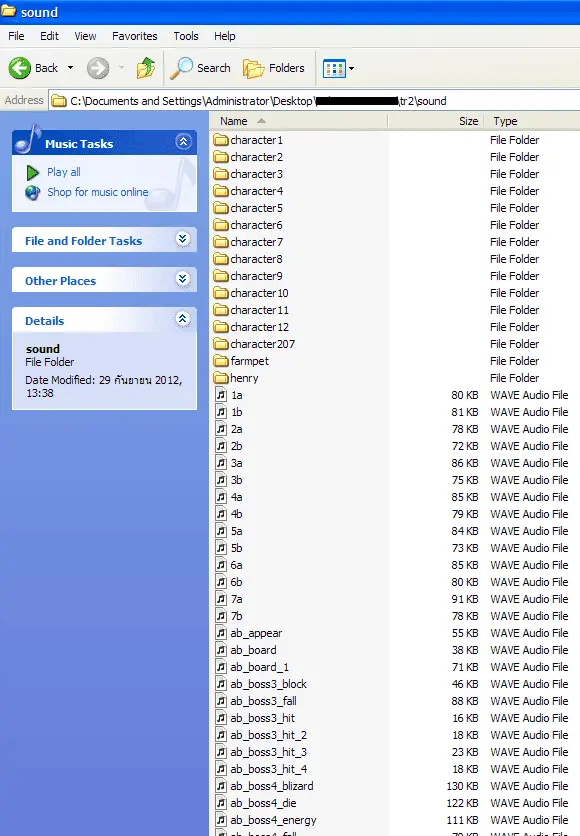Click the sound window title folder icon
The image size is (580, 836).
(x=8, y=11)
